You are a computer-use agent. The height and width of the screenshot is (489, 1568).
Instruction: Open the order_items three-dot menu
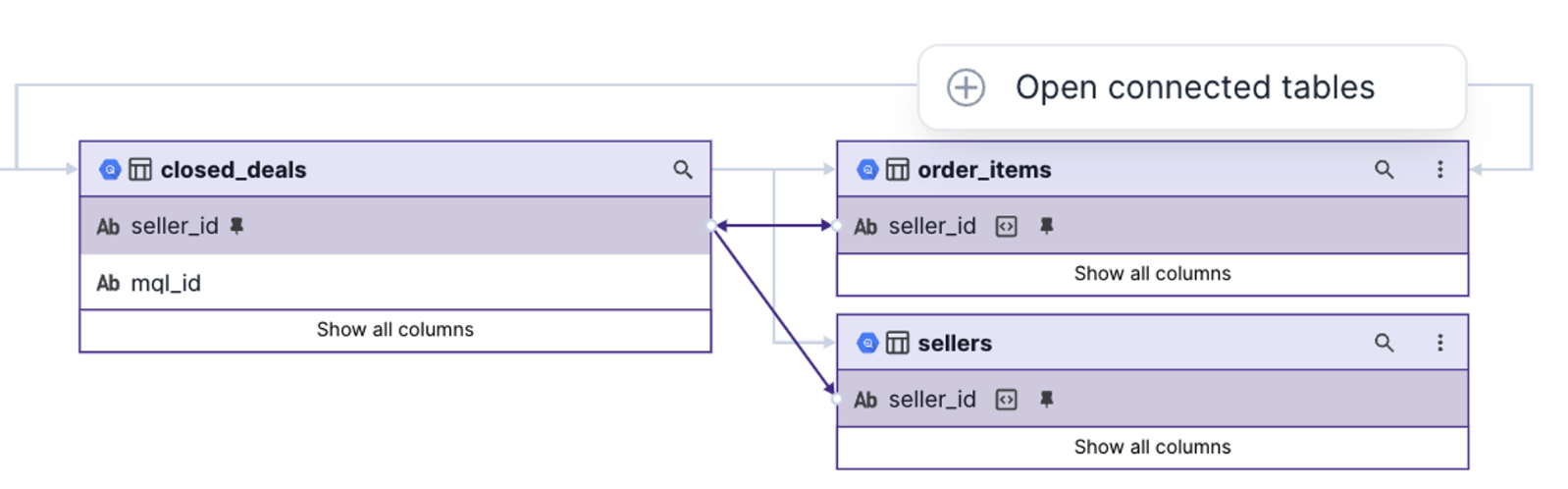1439,170
